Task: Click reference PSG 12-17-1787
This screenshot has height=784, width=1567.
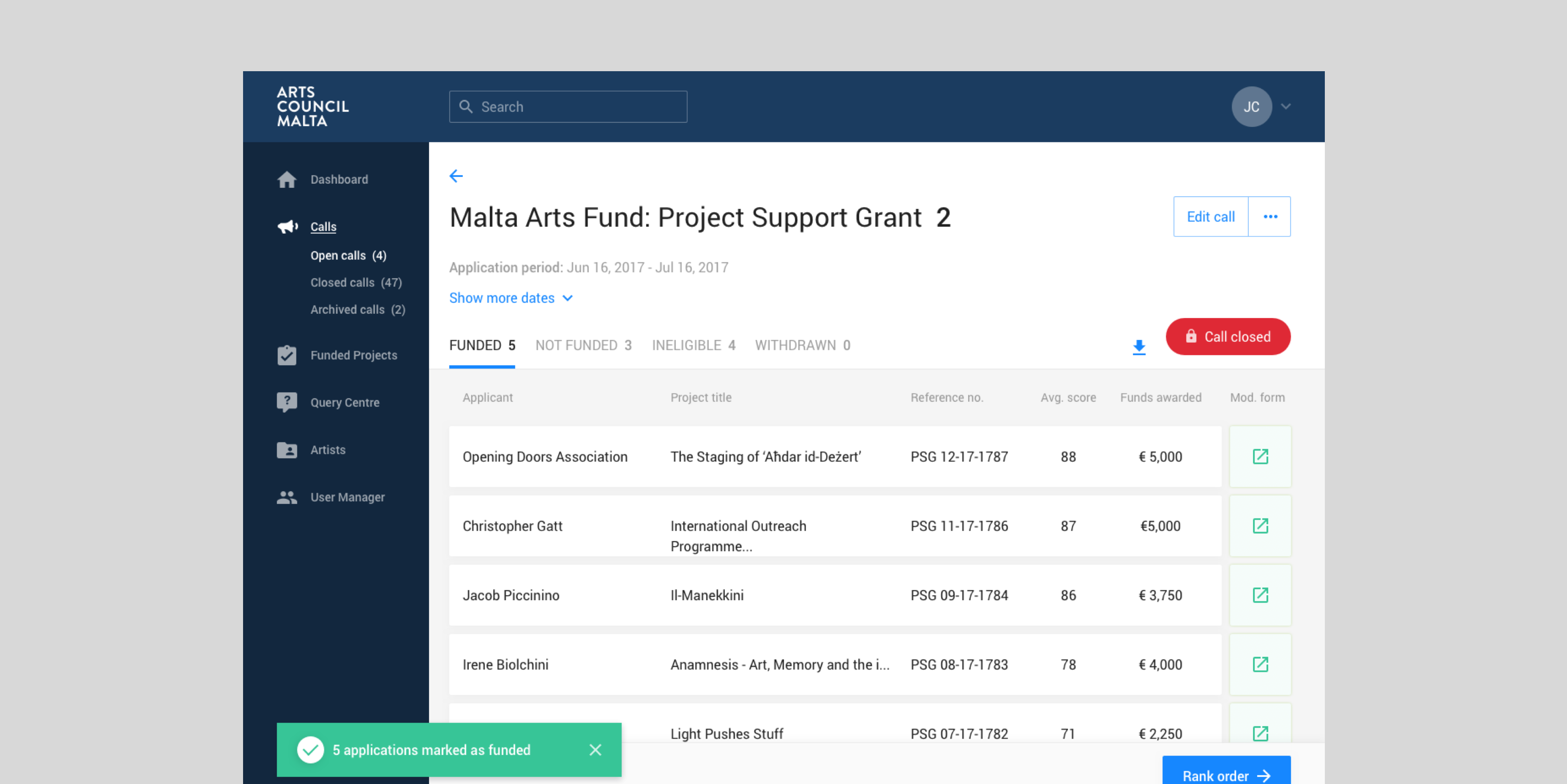Action: click(959, 457)
